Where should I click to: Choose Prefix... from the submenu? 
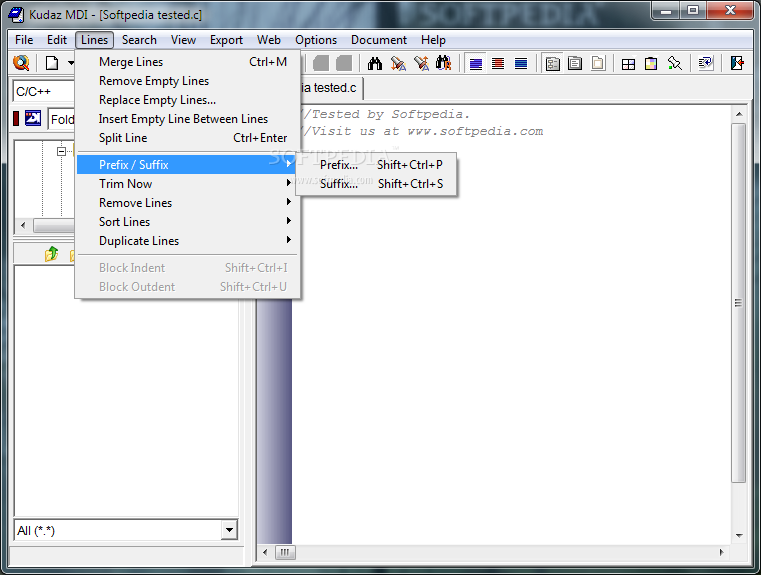(376, 164)
